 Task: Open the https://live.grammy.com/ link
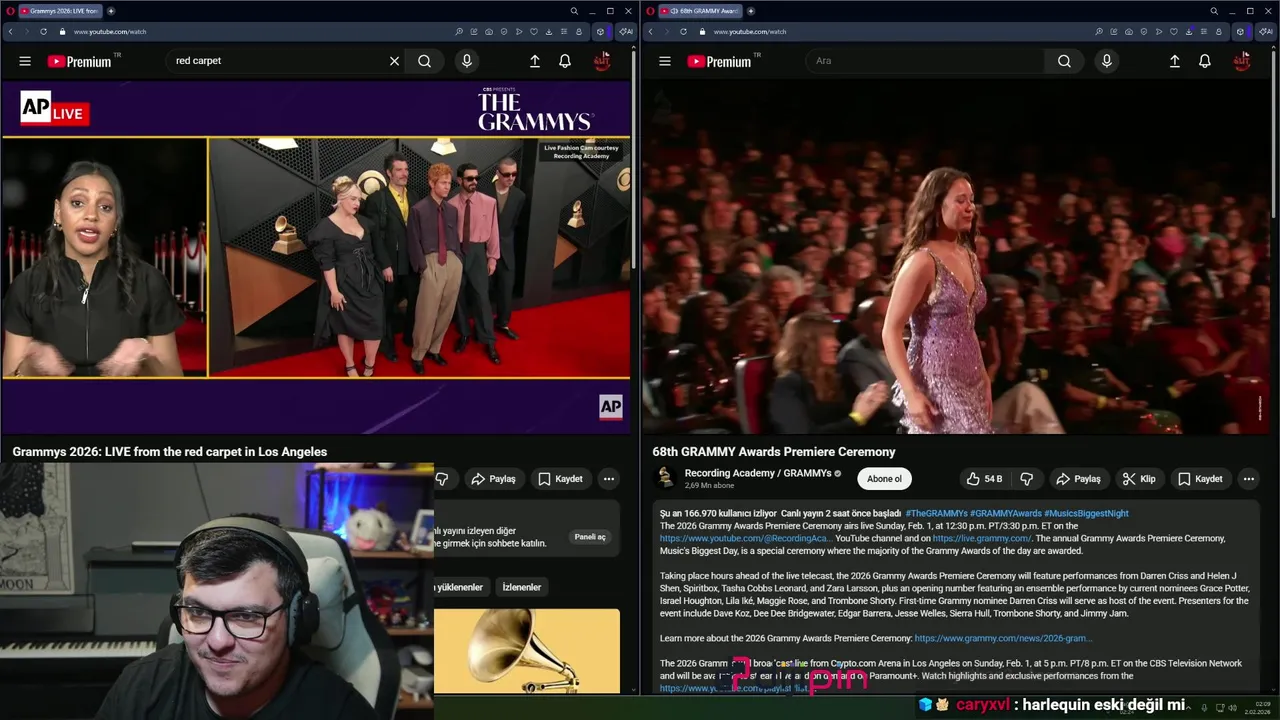981,538
